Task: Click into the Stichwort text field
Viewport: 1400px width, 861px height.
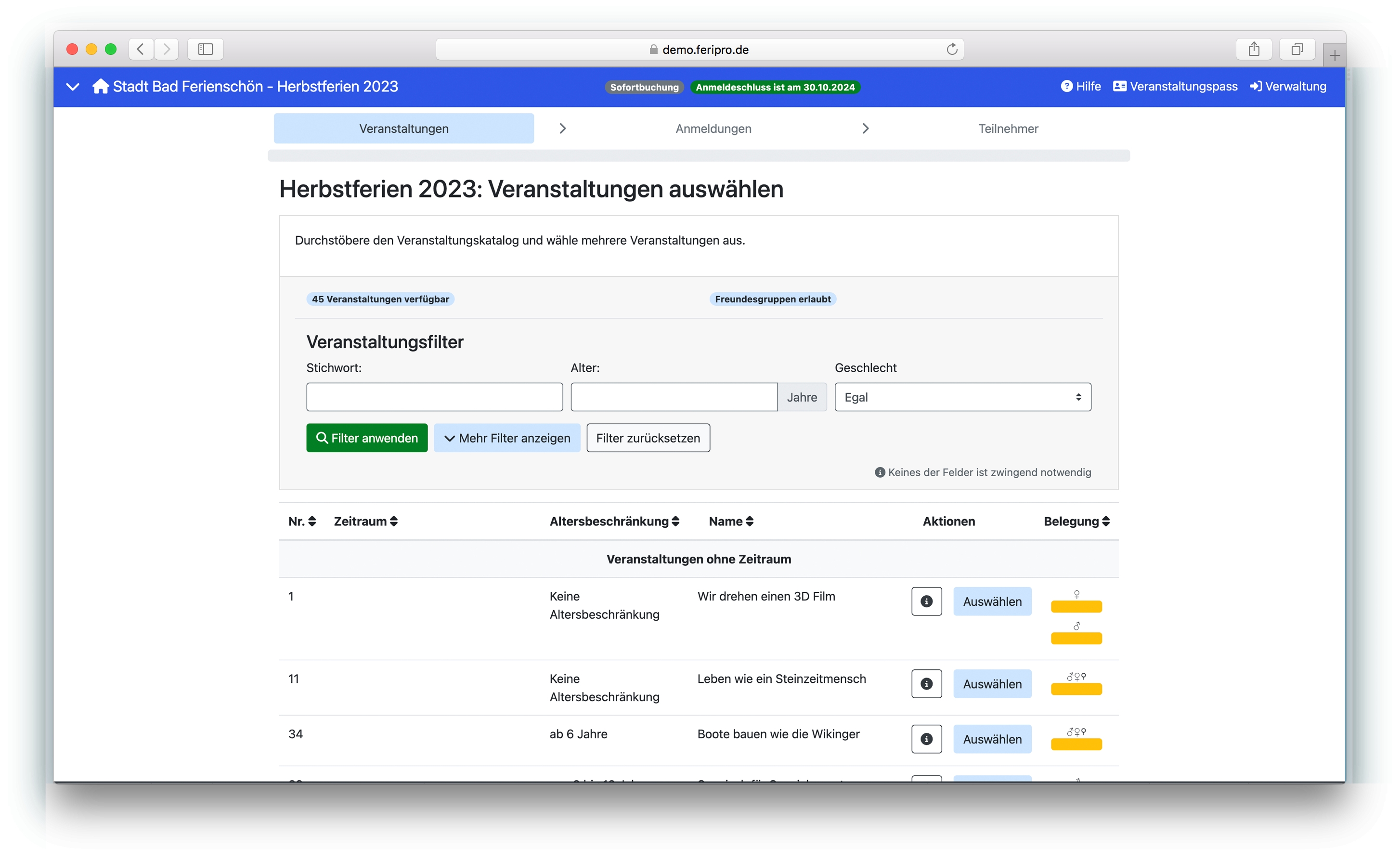Action: click(x=434, y=397)
